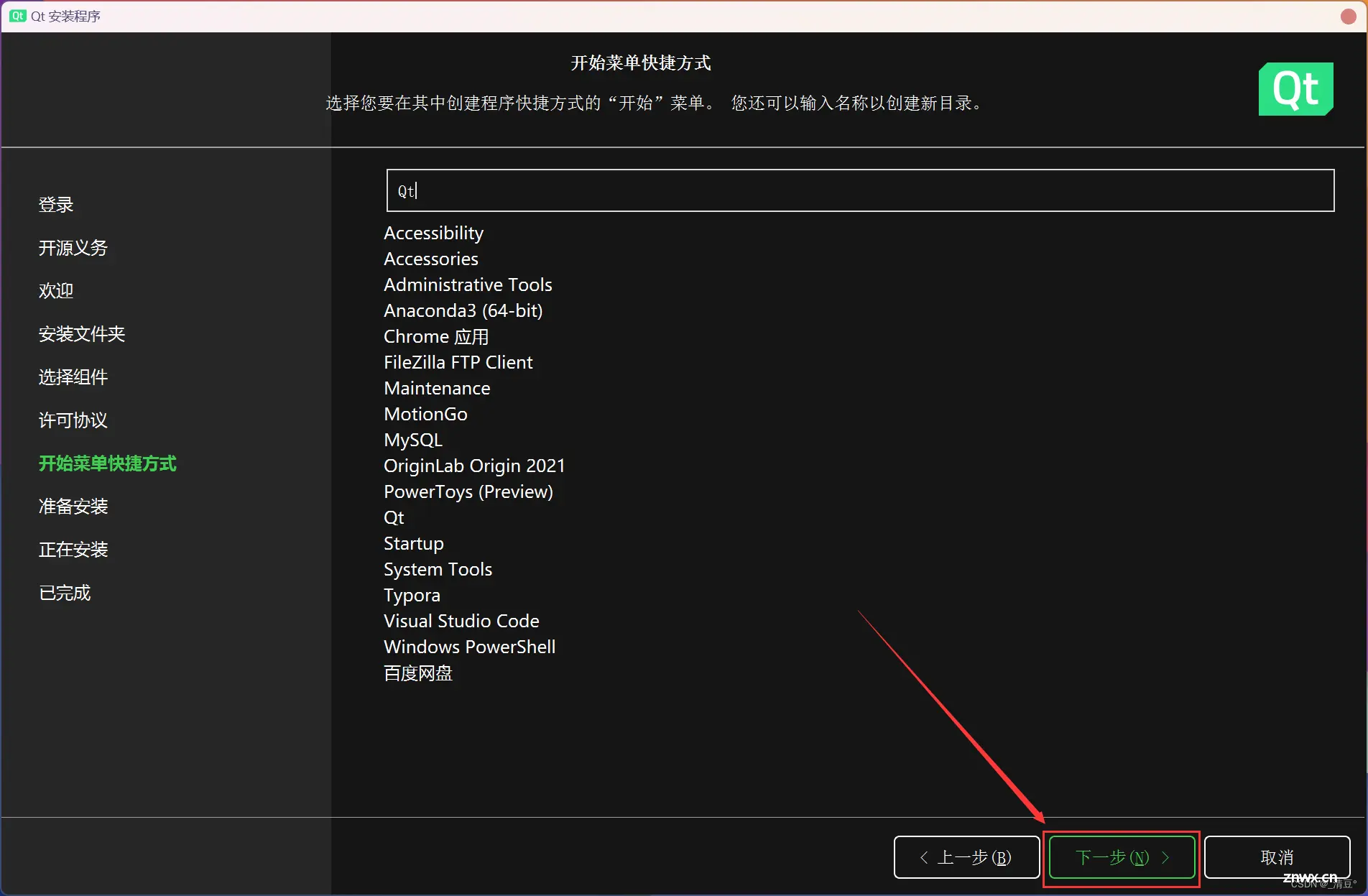Select PowerToys (Preview) entry
The image size is (1368, 896).
[x=468, y=491]
